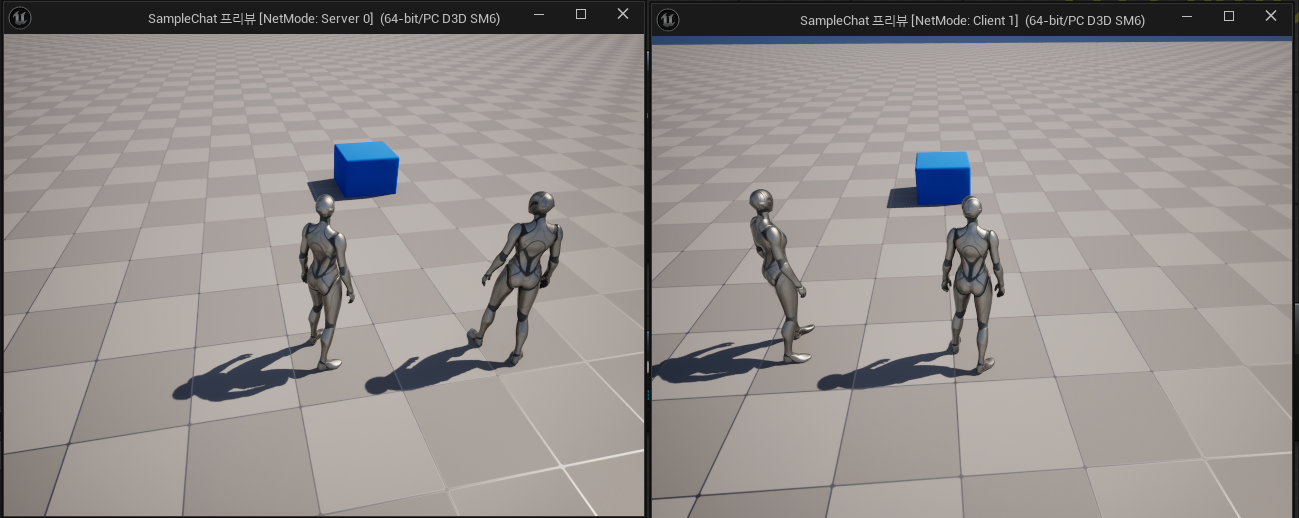Click the right mannequin in Client 1 viewport
The width and height of the screenshot is (1299, 518).
pos(971,285)
